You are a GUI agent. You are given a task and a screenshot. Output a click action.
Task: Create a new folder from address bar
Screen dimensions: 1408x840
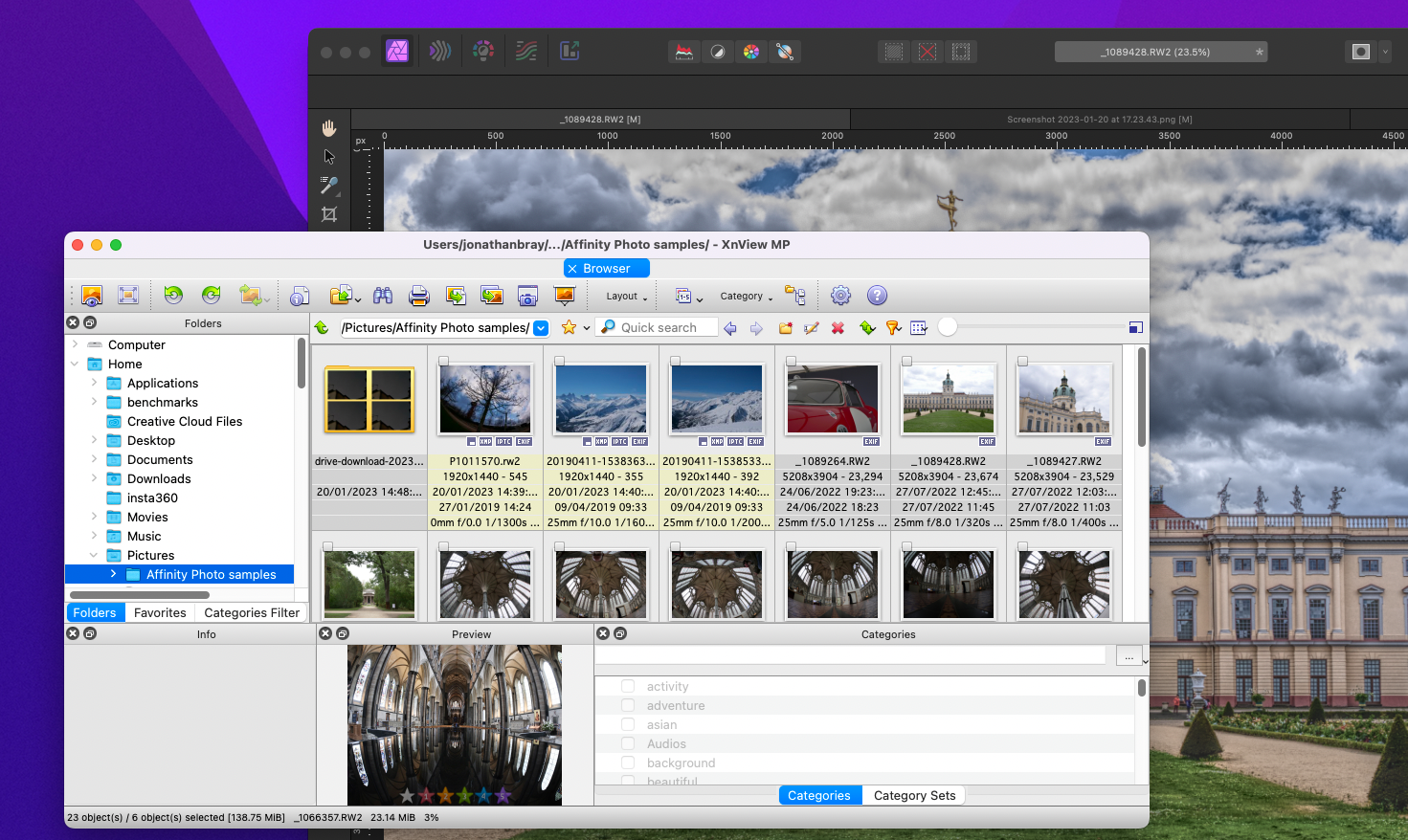click(x=786, y=328)
